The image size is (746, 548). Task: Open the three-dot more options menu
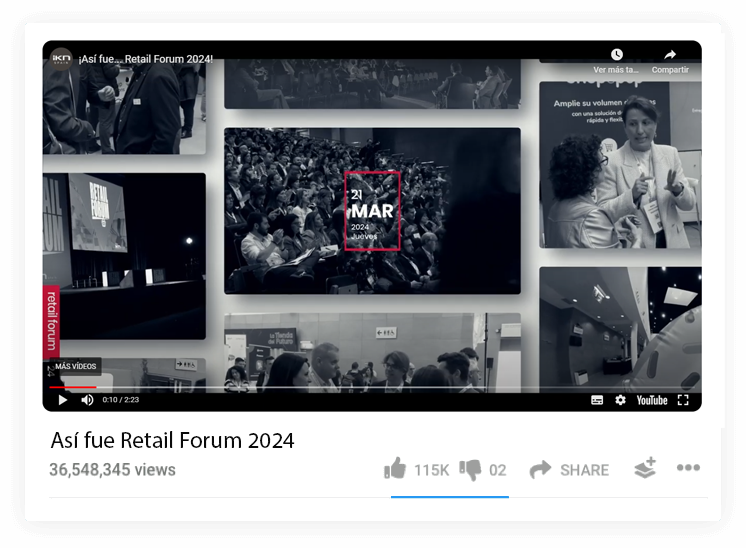[688, 468]
